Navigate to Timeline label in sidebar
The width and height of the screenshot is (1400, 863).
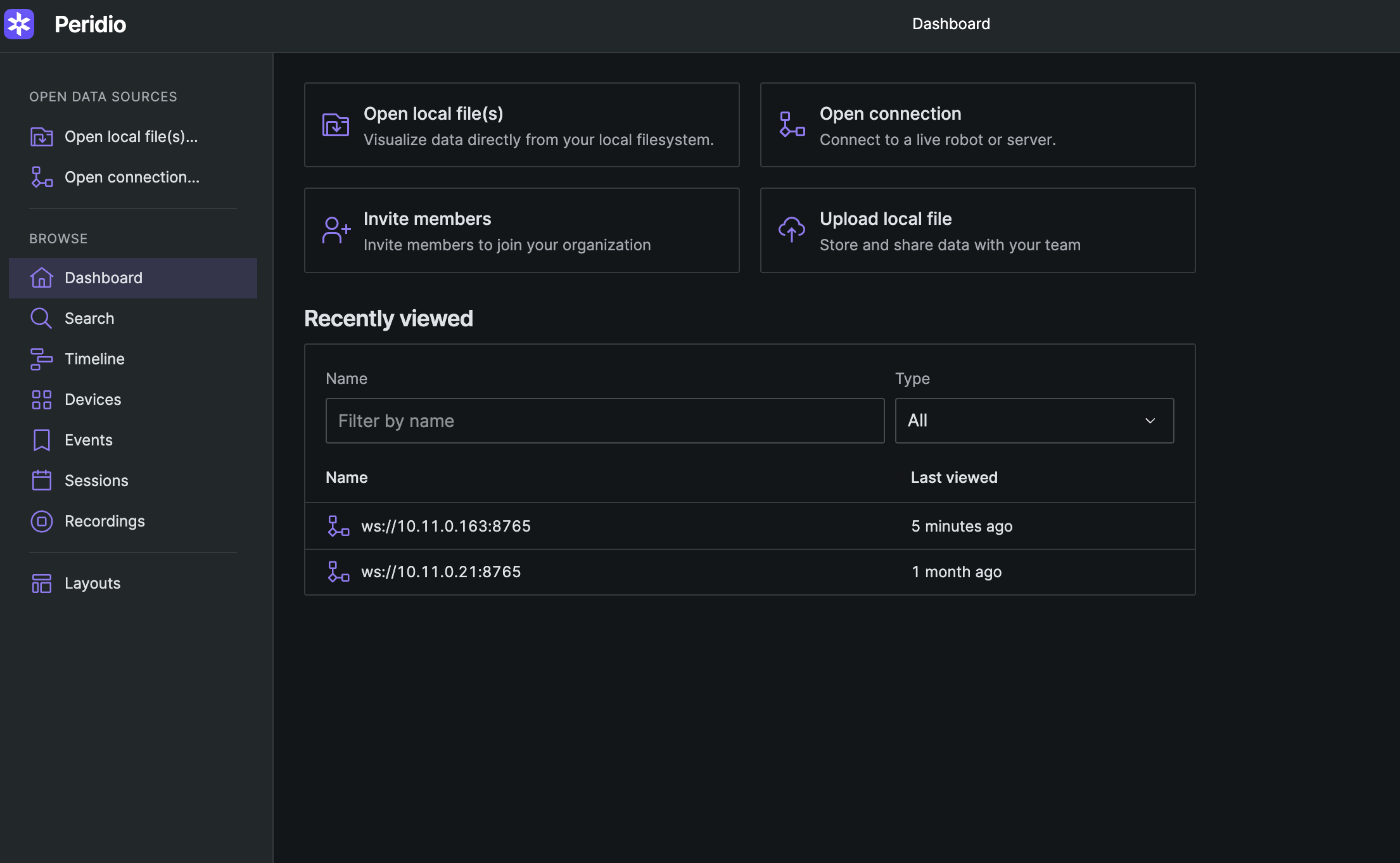click(94, 359)
